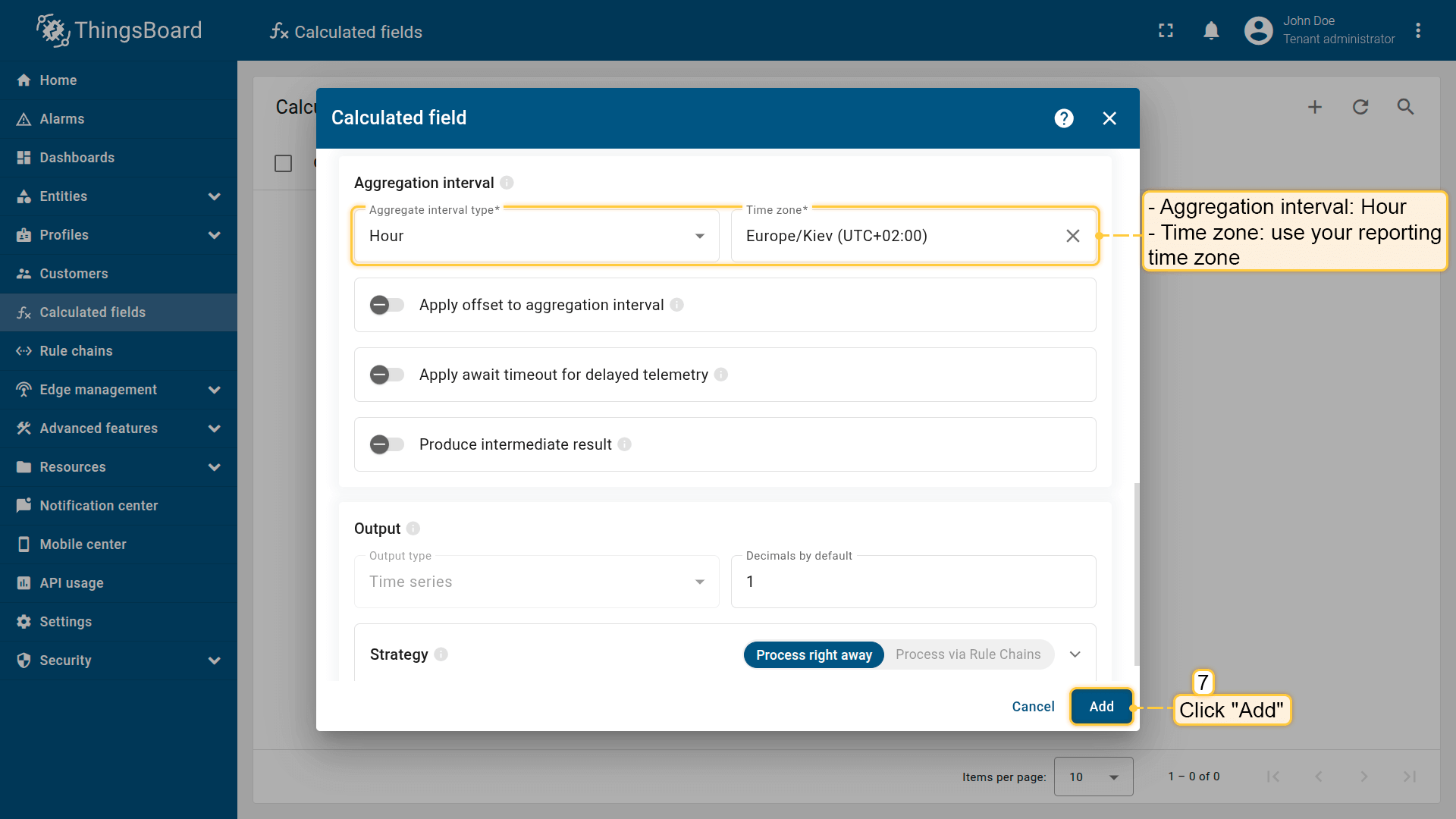This screenshot has height=819, width=1456.
Task: Toggle fullscreen mode icon
Action: click(1166, 31)
